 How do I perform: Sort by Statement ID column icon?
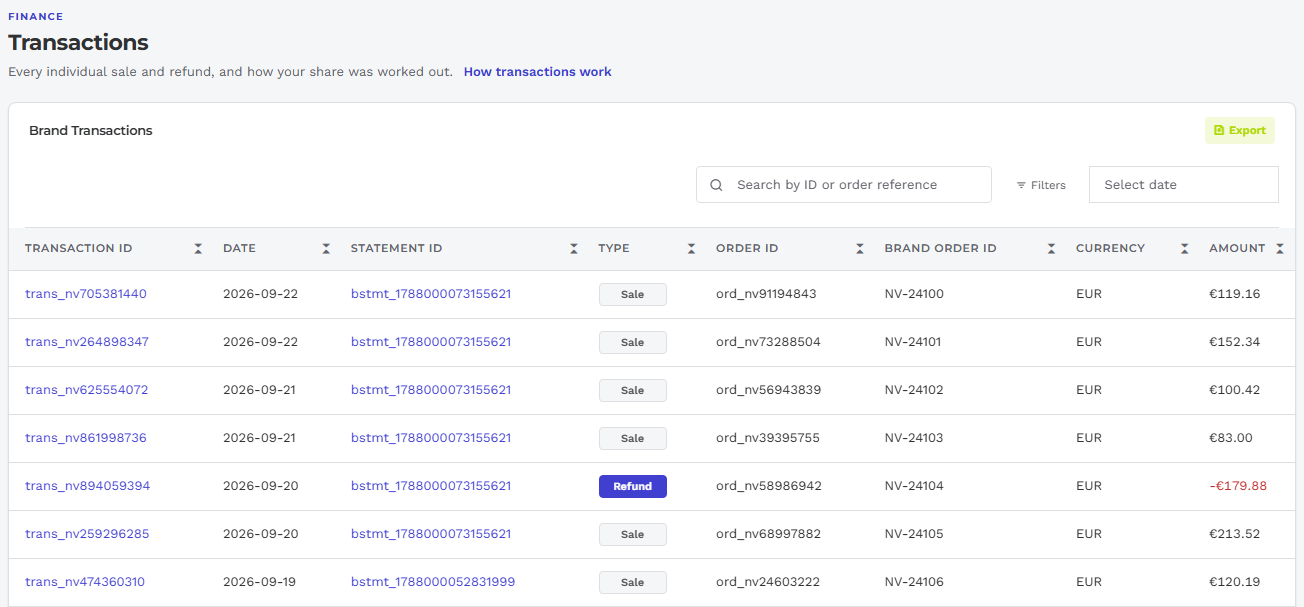pyautogui.click(x=574, y=248)
